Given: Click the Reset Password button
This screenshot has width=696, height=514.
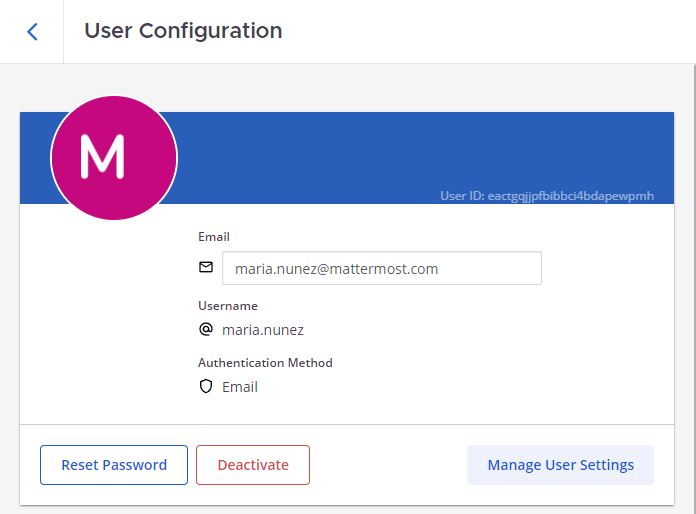Looking at the screenshot, I should click(114, 465).
